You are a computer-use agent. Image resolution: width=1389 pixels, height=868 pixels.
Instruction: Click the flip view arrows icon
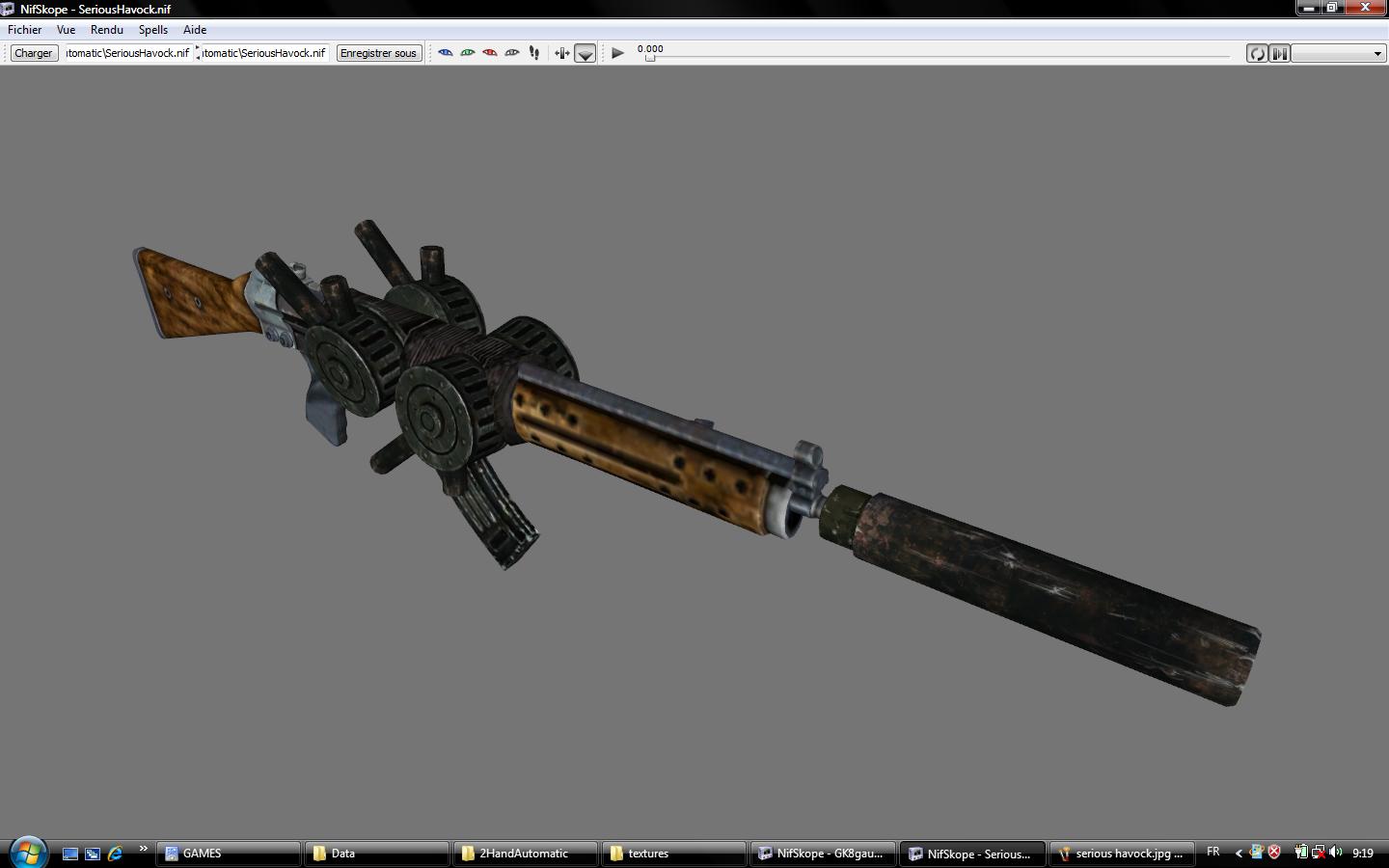coord(561,53)
